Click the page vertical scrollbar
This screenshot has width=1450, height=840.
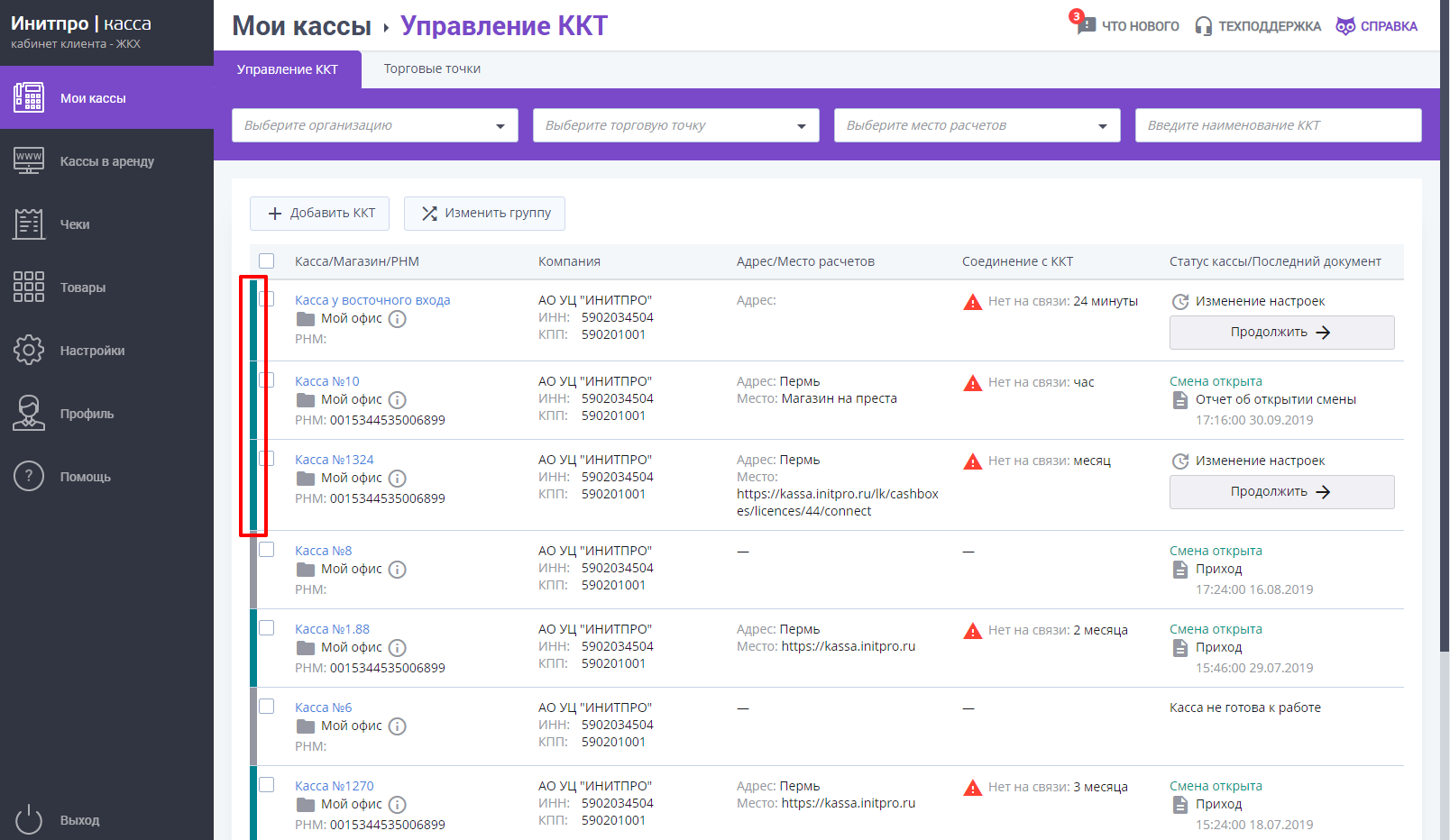coord(1445,324)
